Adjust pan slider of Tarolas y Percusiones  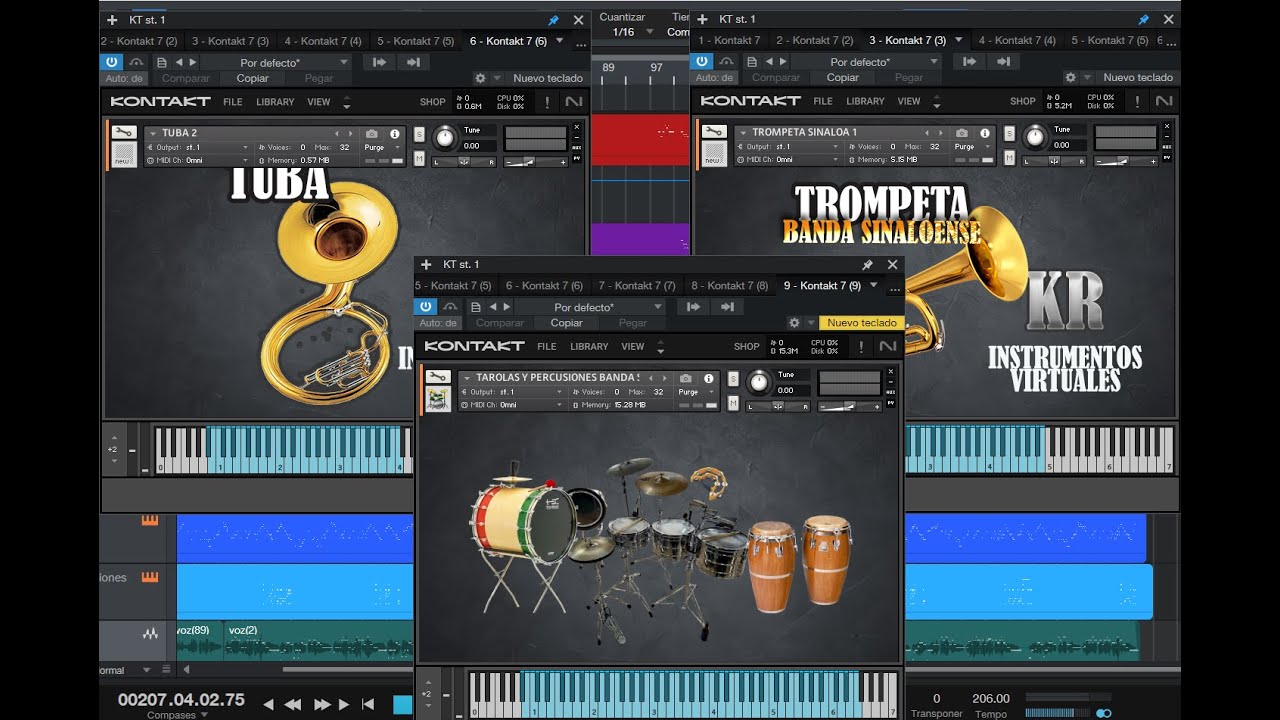click(778, 407)
